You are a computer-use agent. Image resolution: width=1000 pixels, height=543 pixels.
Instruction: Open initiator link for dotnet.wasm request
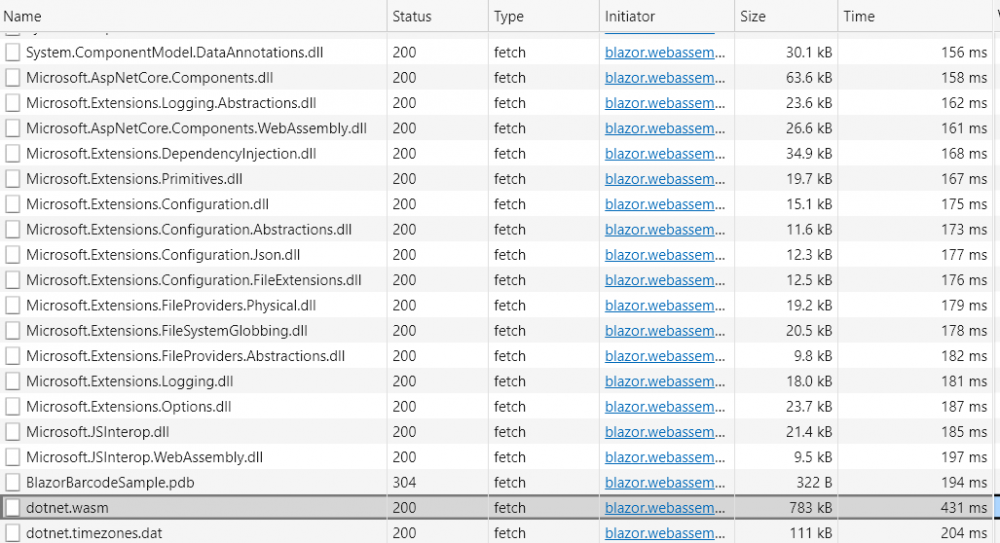coord(665,508)
